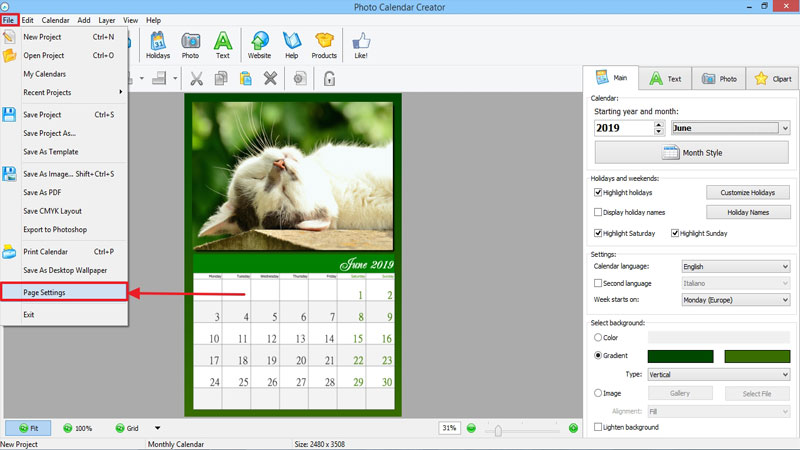The image size is (800, 450).
Task: Enable Display holiday names checkbox
Action: point(598,212)
